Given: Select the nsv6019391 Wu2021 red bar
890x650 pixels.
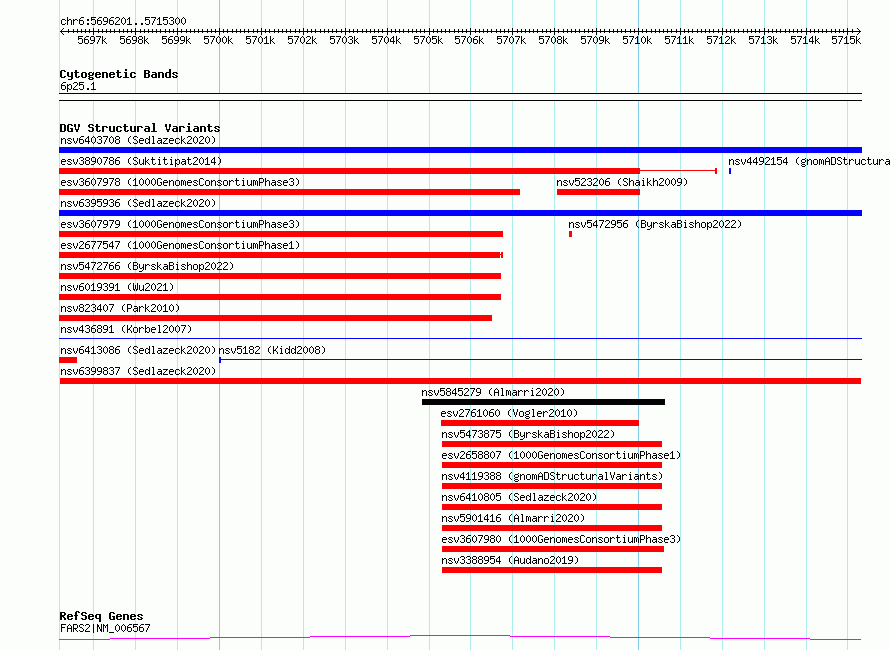Looking at the screenshot, I should click(x=280, y=297).
